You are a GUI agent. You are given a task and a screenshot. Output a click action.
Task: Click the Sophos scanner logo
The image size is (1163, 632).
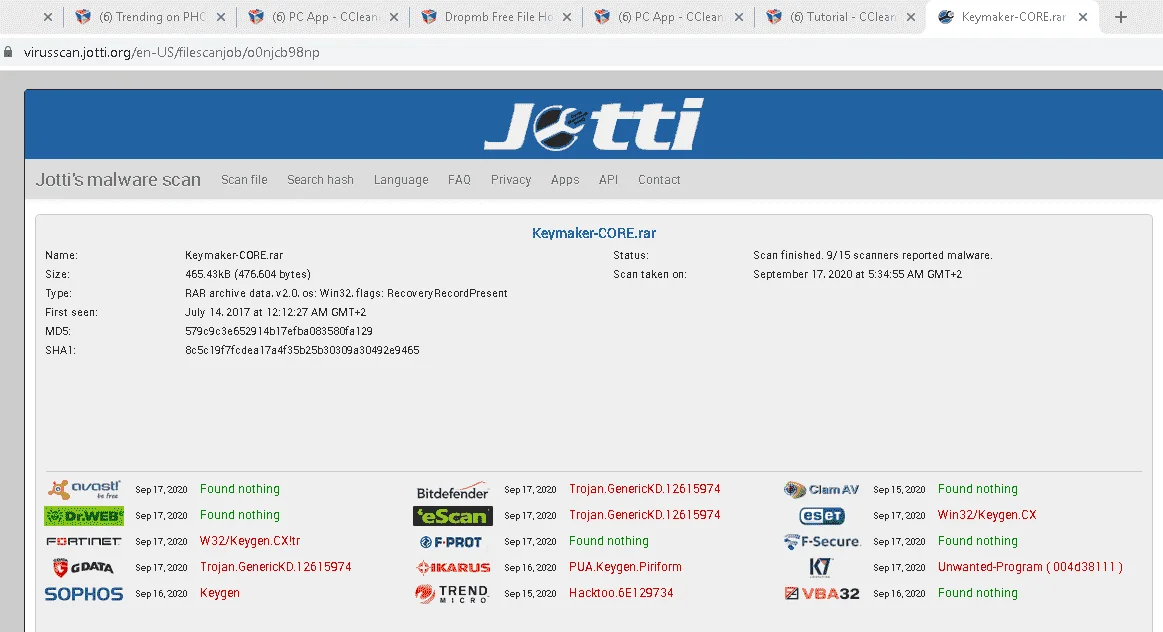(x=84, y=593)
